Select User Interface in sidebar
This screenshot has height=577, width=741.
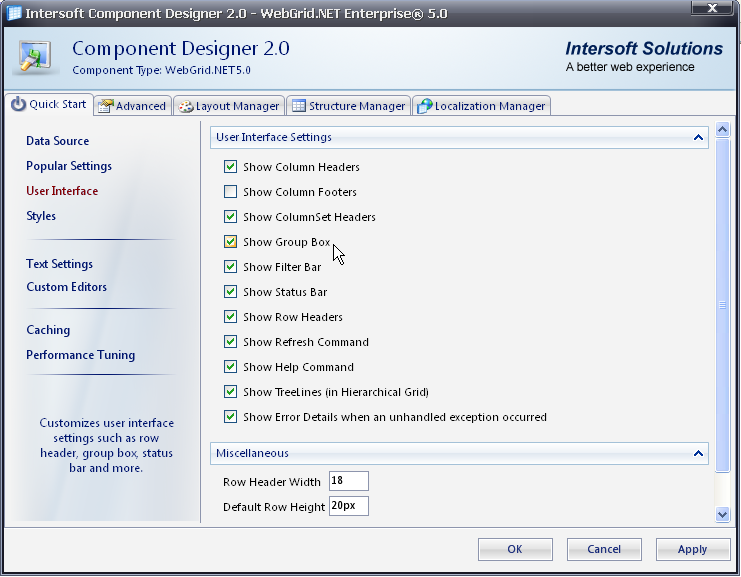tap(62, 191)
